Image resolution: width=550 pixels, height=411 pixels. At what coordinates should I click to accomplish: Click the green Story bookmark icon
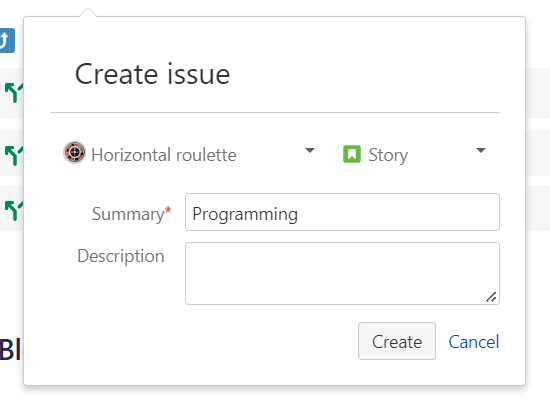(352, 154)
